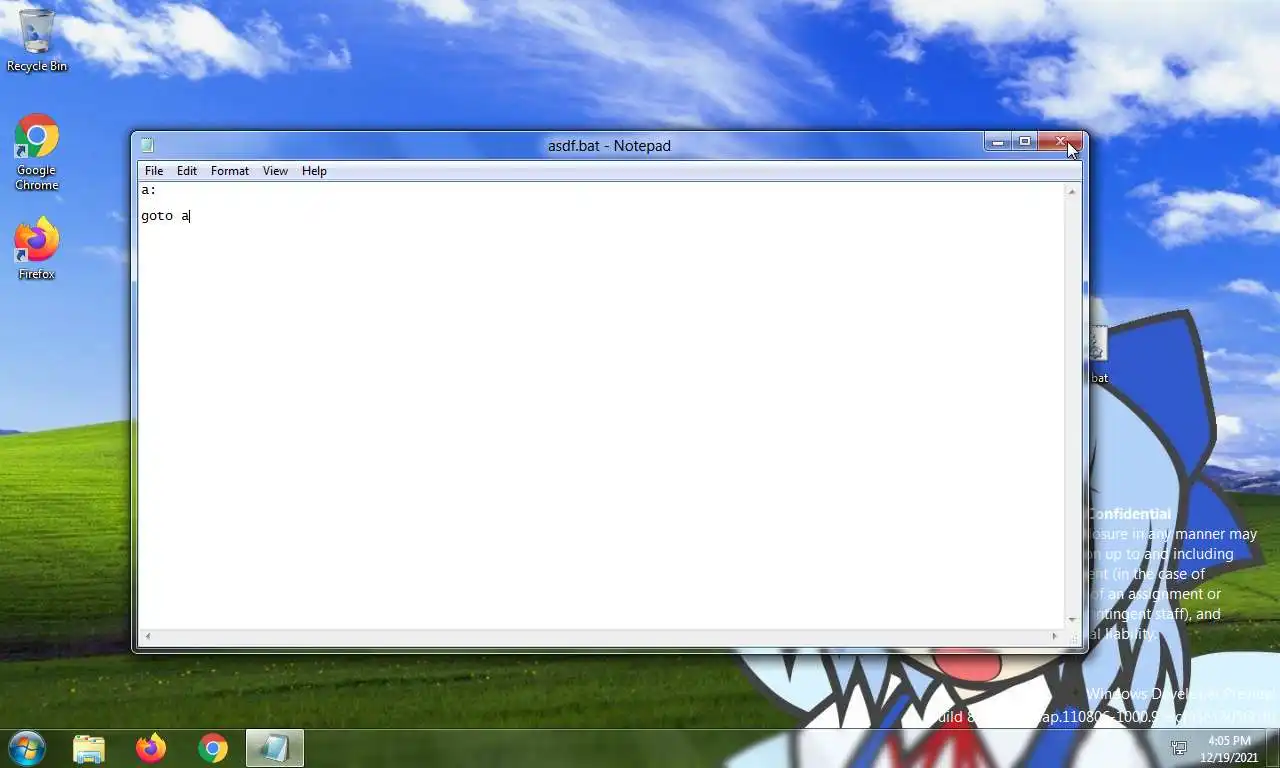
Task: Click the 'a:' line in the text area
Action: click(x=149, y=190)
